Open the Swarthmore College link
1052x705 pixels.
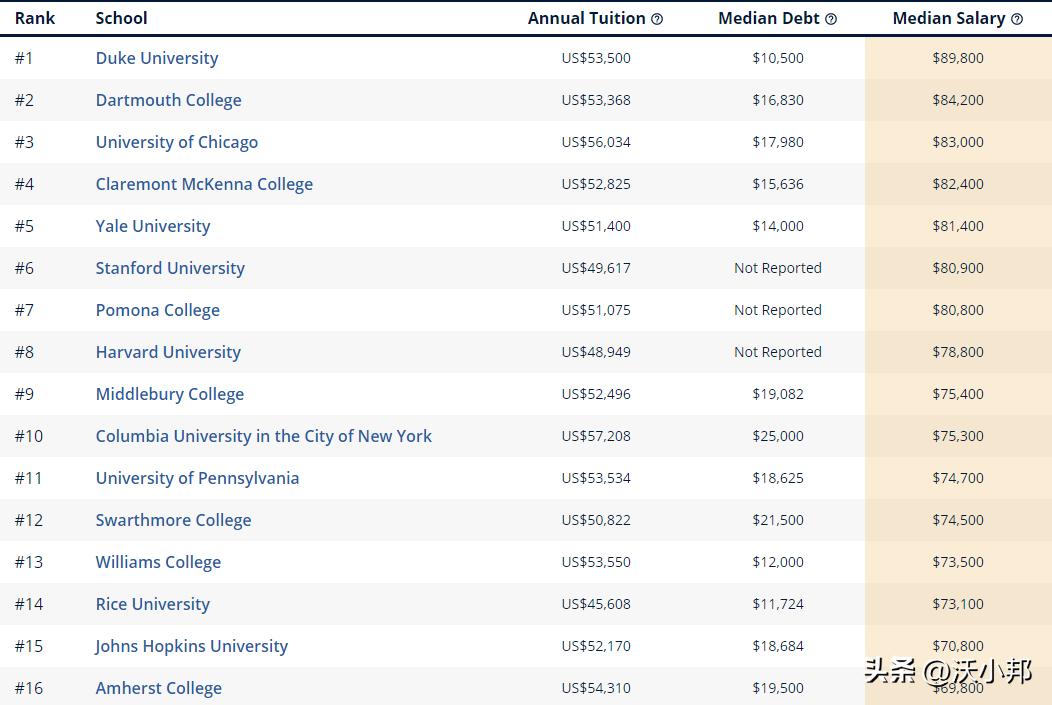(173, 520)
